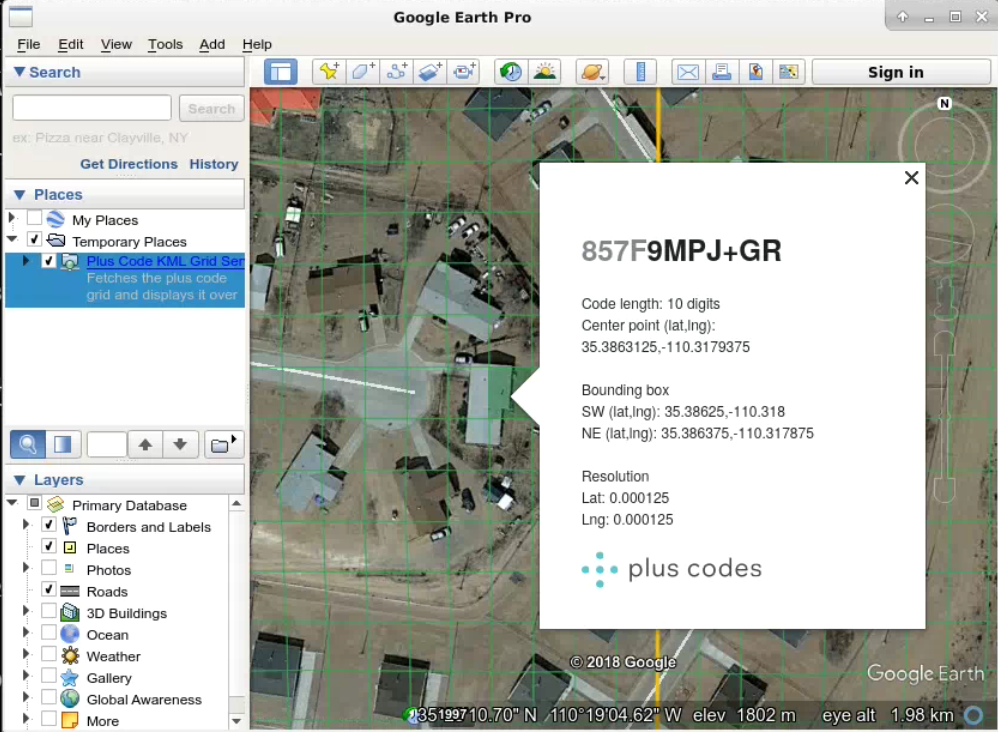Image resolution: width=998 pixels, height=732 pixels.
Task: Click the magnifier search-places button
Action: (x=27, y=444)
